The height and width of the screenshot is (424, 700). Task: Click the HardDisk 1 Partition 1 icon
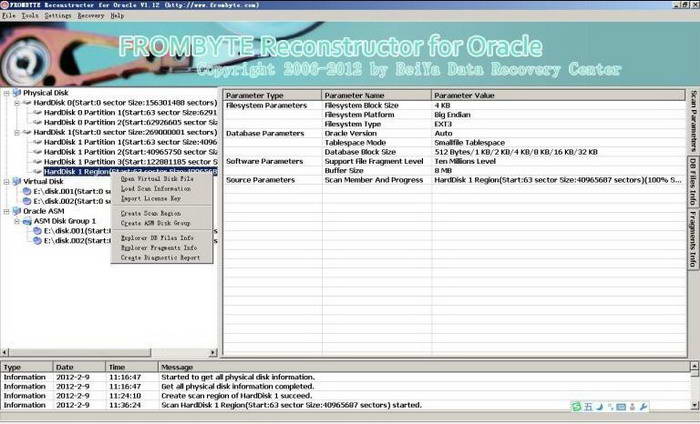coord(38,142)
